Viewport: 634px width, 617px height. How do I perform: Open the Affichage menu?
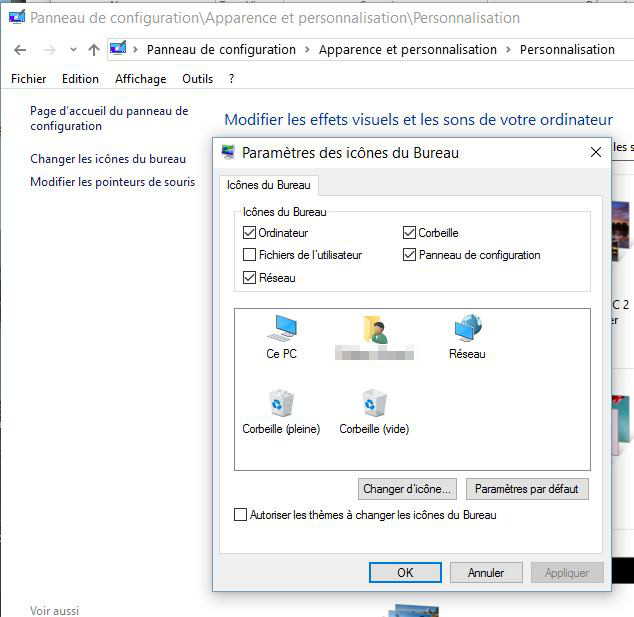tap(141, 79)
